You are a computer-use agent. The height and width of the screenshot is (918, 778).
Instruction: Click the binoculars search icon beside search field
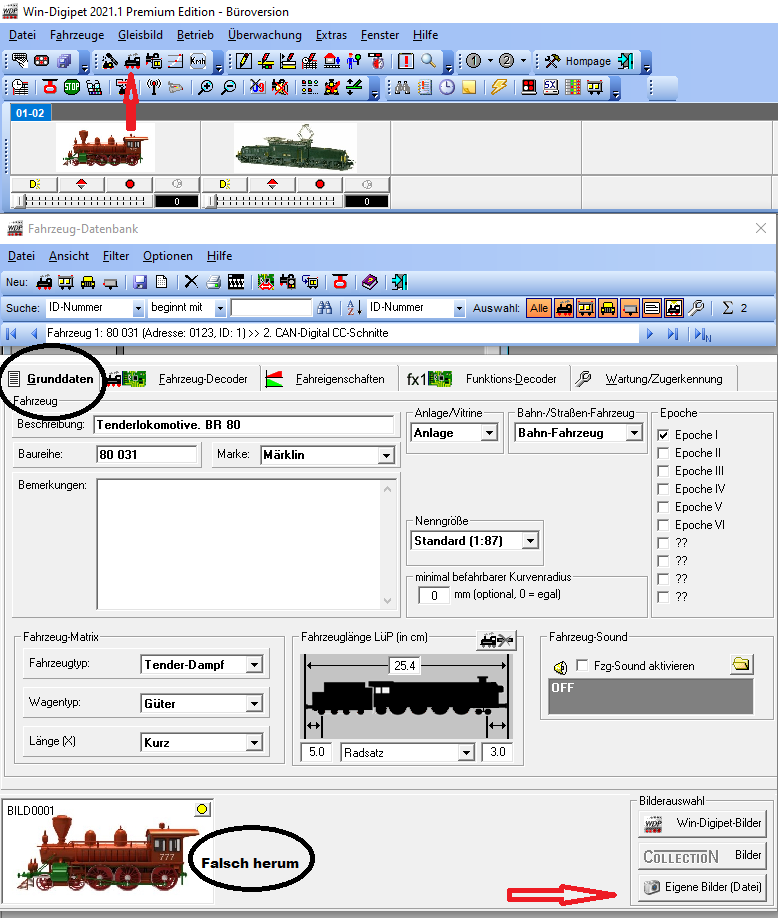point(324,308)
